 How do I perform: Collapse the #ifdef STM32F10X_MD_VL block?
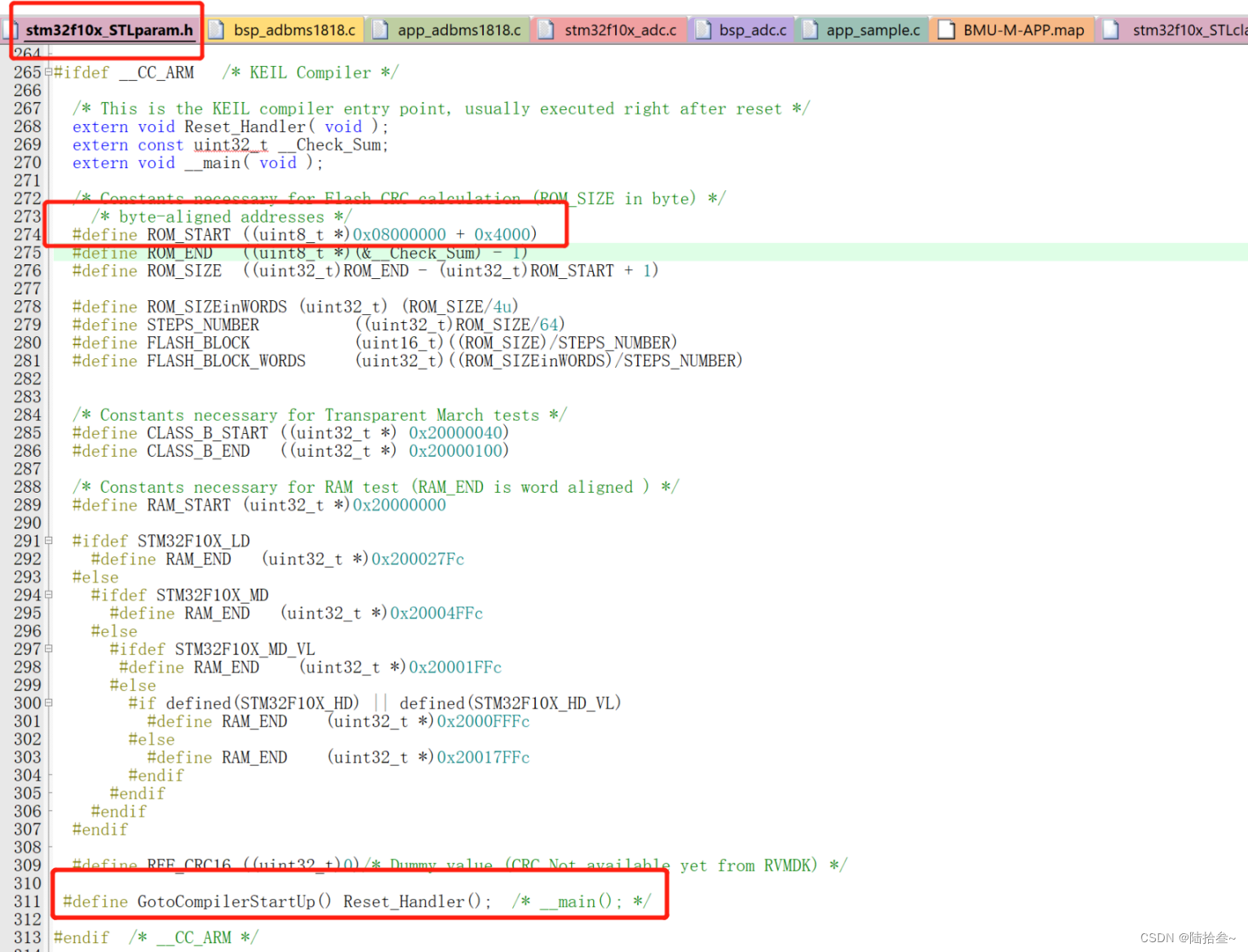coord(48,649)
